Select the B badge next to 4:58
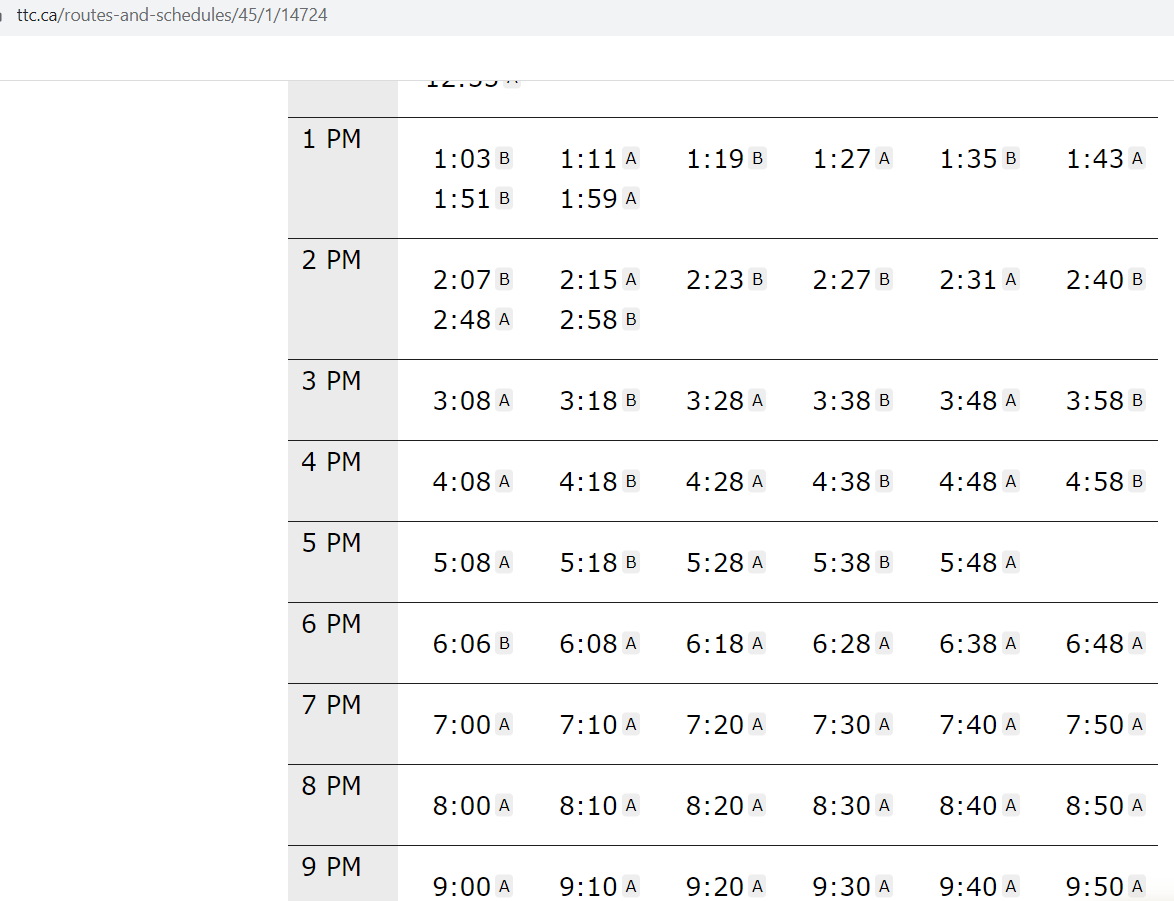The height and width of the screenshot is (901, 1174). [1137, 481]
